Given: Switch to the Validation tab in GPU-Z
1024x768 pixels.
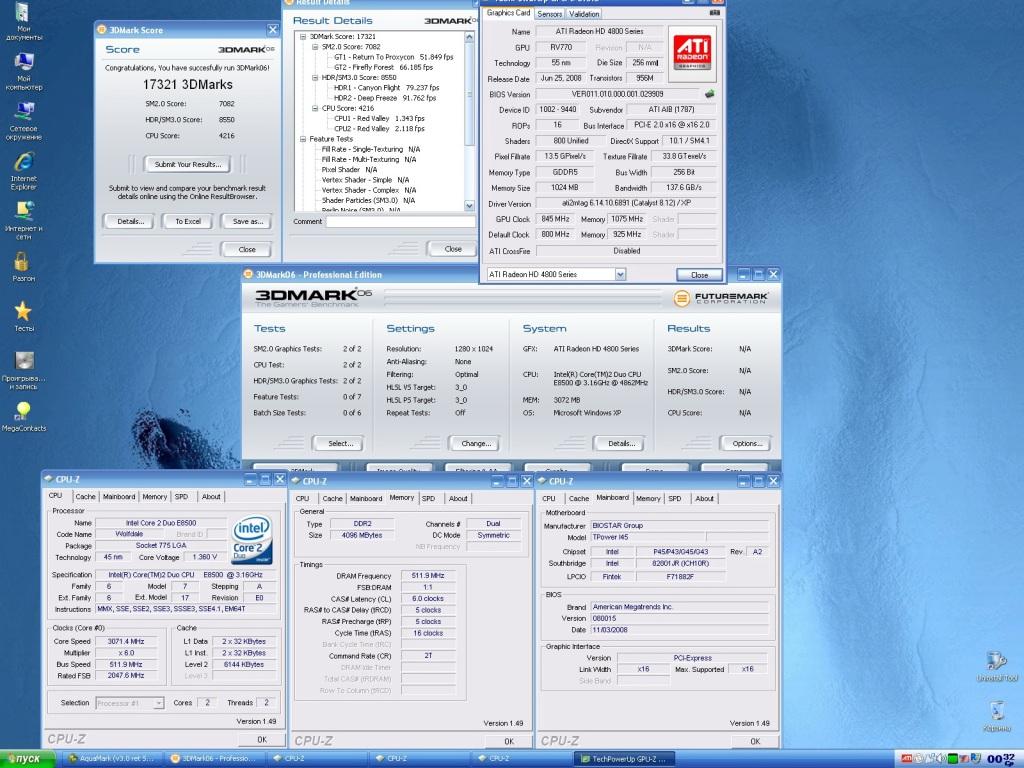Looking at the screenshot, I should pyautogui.click(x=583, y=14).
